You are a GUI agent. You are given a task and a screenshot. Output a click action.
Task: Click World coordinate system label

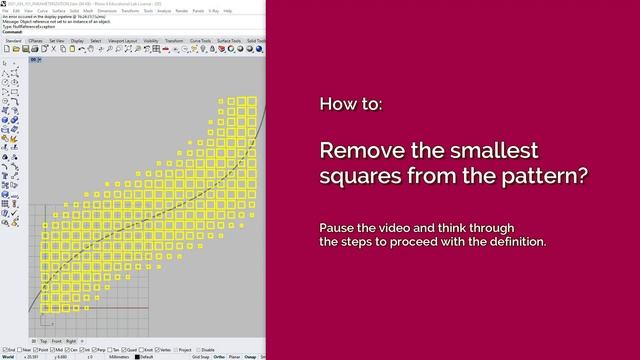8,357
